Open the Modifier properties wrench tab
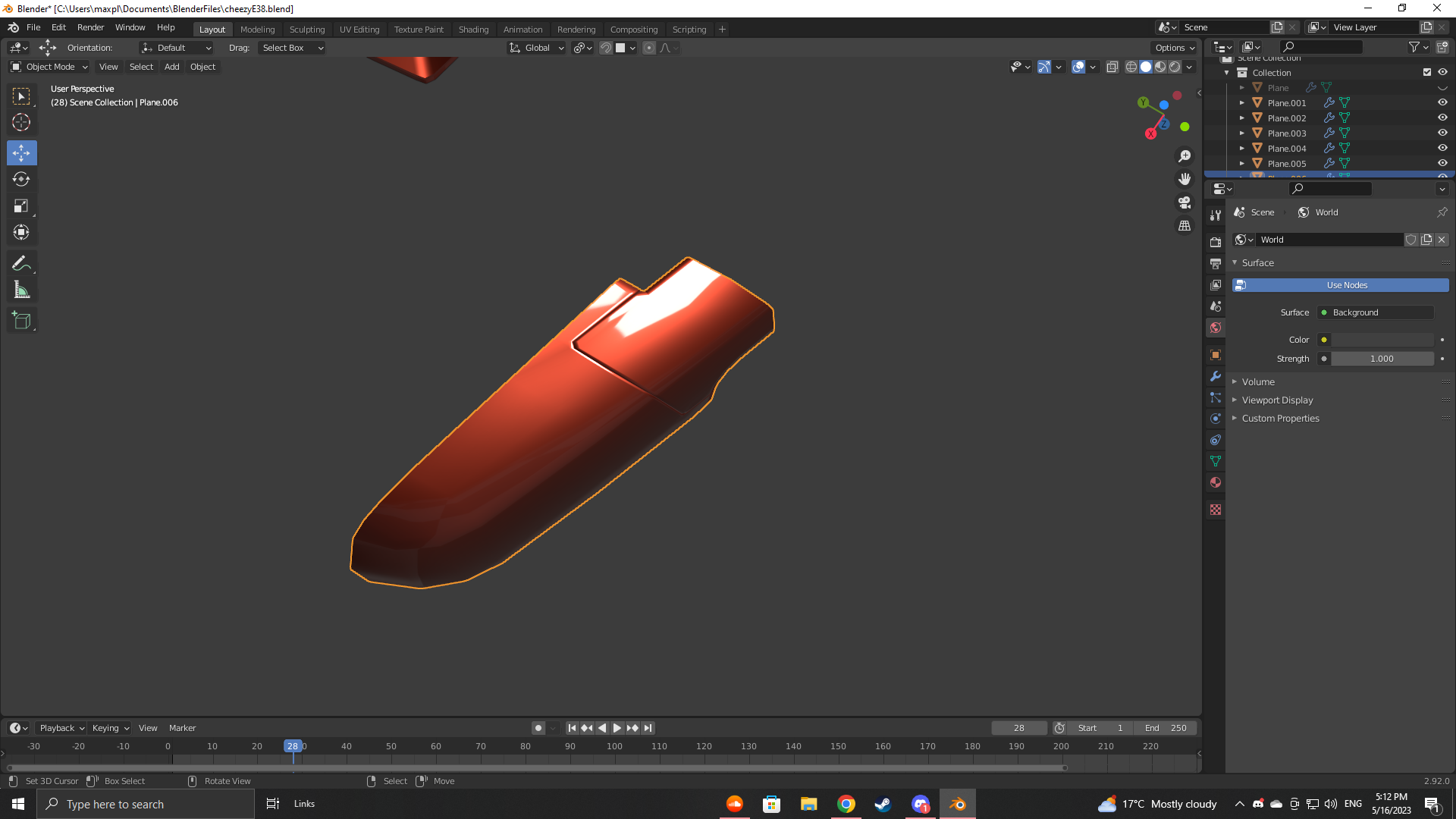1456x819 pixels. pos(1216,376)
